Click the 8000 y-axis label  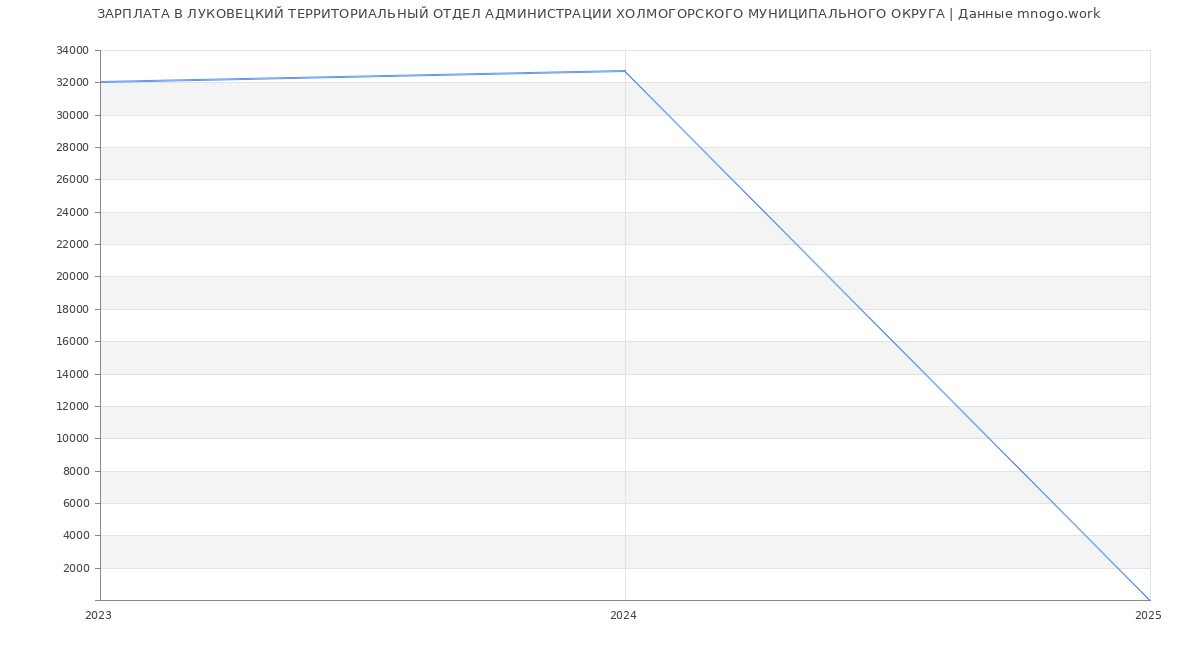click(x=76, y=471)
